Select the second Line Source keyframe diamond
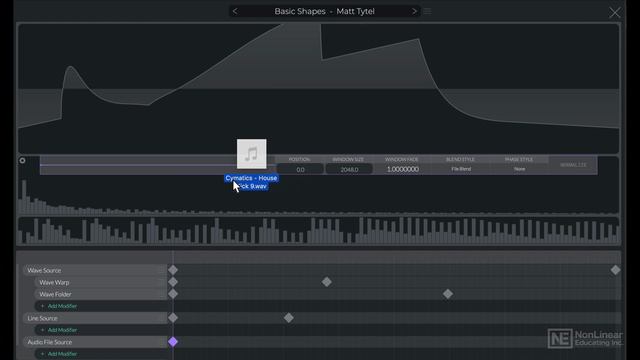The width and height of the screenshot is (640, 360). point(289,318)
